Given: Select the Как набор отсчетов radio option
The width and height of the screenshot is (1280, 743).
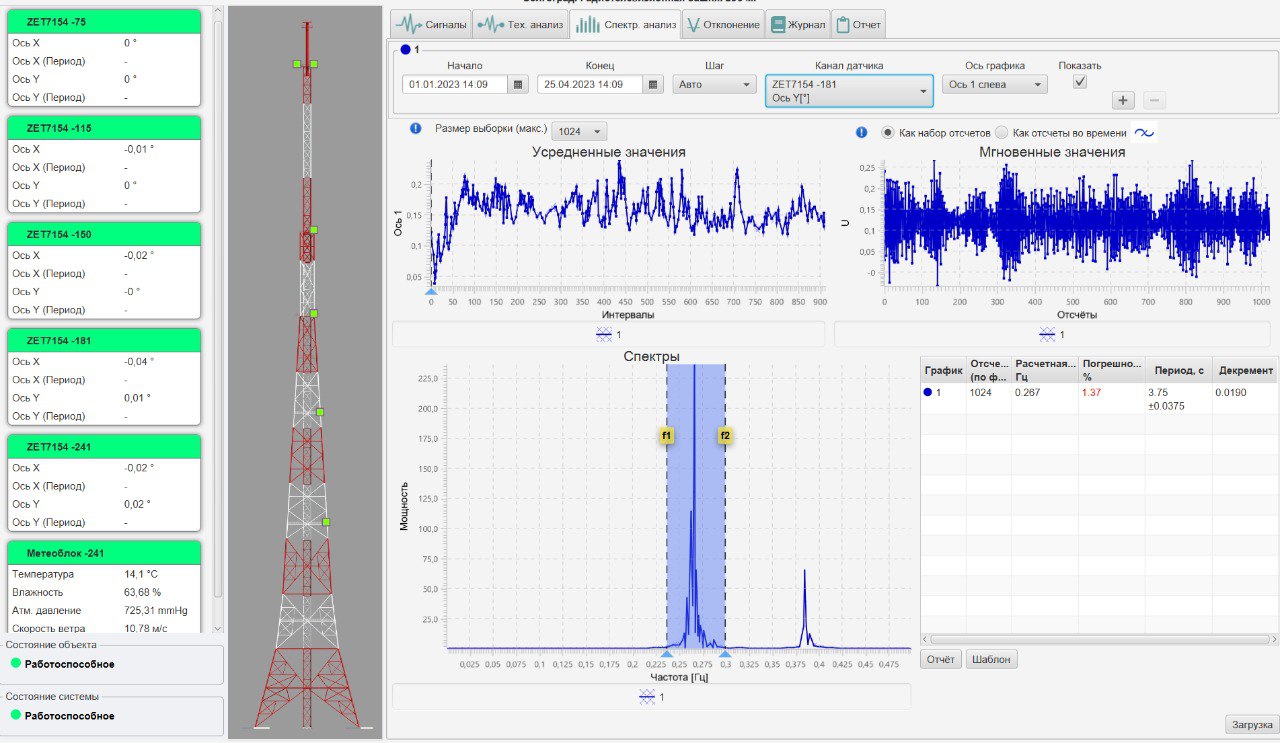Looking at the screenshot, I should (x=887, y=133).
